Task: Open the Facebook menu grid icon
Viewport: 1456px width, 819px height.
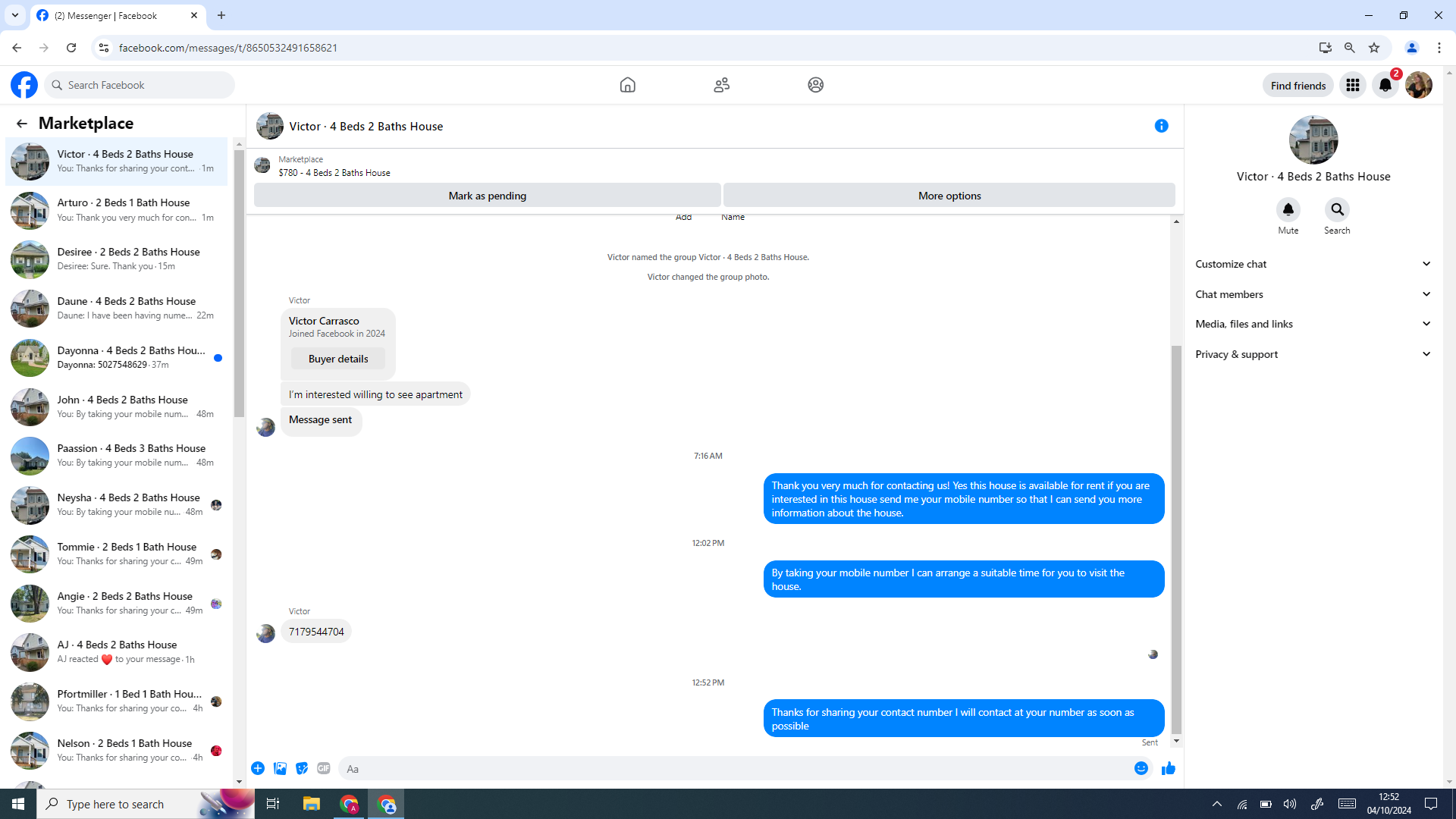Action: point(1352,85)
